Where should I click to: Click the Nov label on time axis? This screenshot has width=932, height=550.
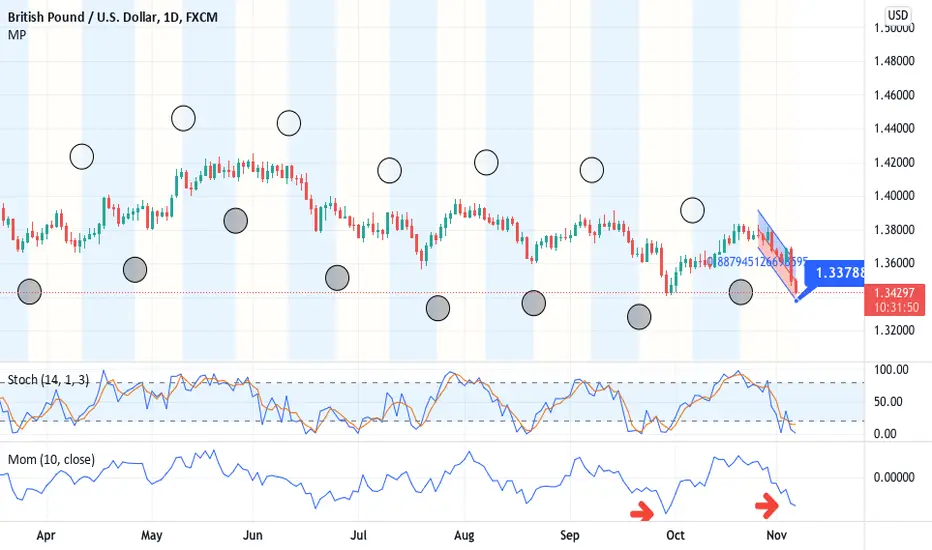pyautogui.click(x=776, y=535)
